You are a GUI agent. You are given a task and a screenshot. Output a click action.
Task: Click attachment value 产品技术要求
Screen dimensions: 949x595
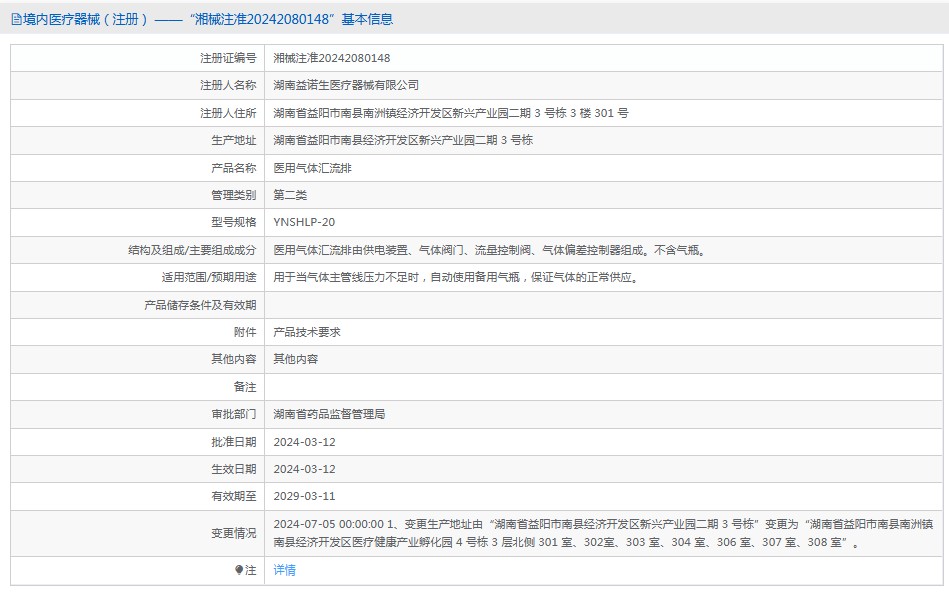[307, 332]
